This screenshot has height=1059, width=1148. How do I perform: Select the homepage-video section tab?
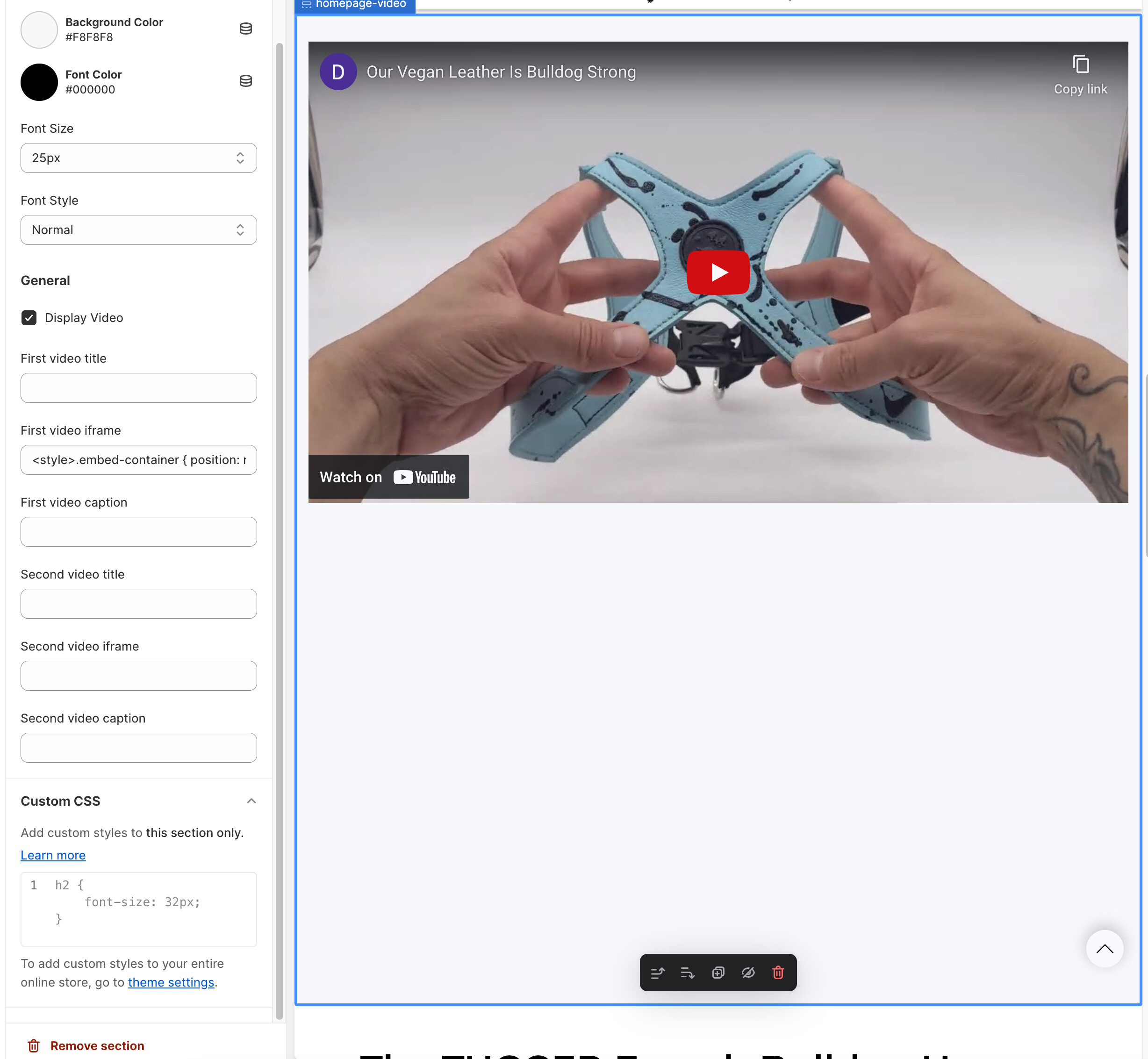tap(355, 5)
